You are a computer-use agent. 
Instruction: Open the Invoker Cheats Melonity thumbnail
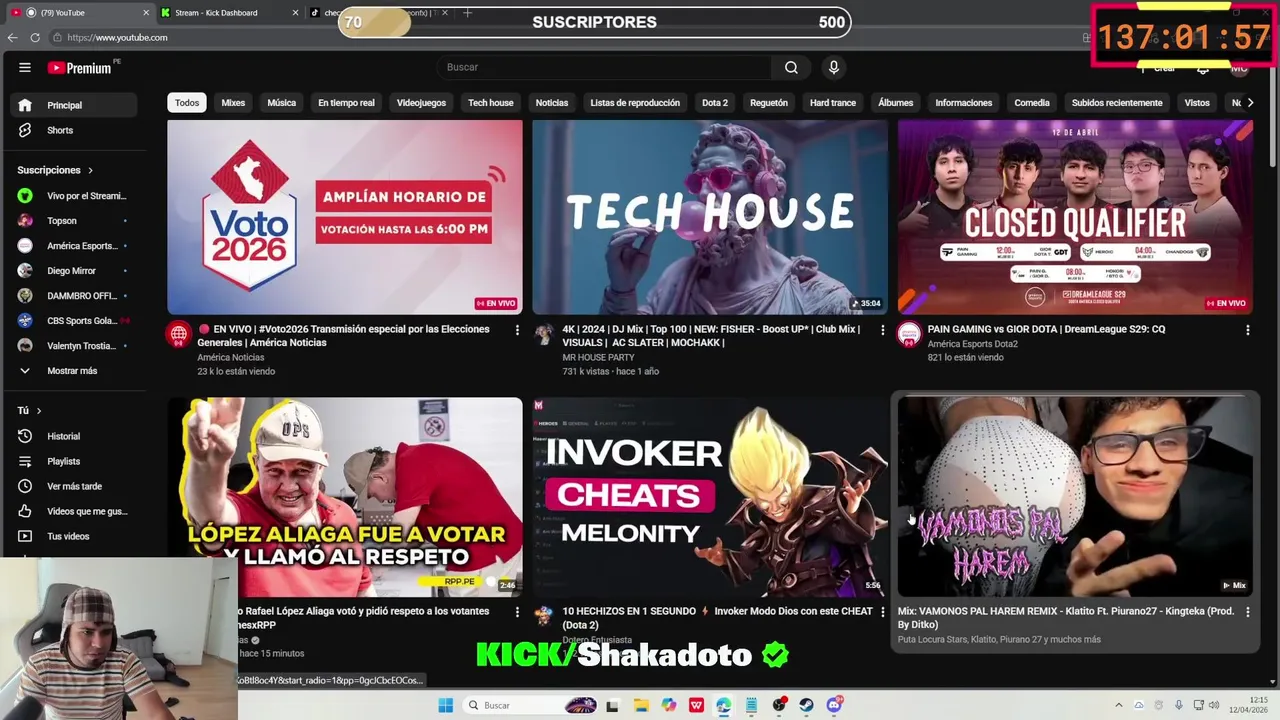(x=710, y=497)
